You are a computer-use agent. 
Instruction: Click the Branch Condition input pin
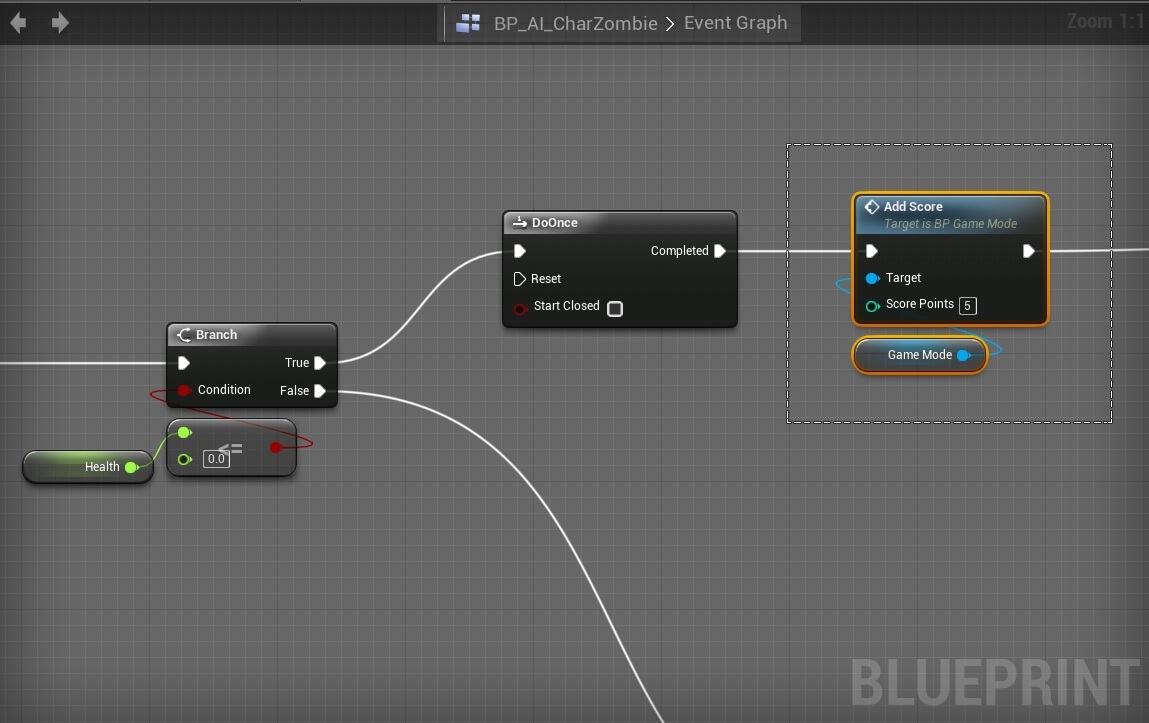184,390
